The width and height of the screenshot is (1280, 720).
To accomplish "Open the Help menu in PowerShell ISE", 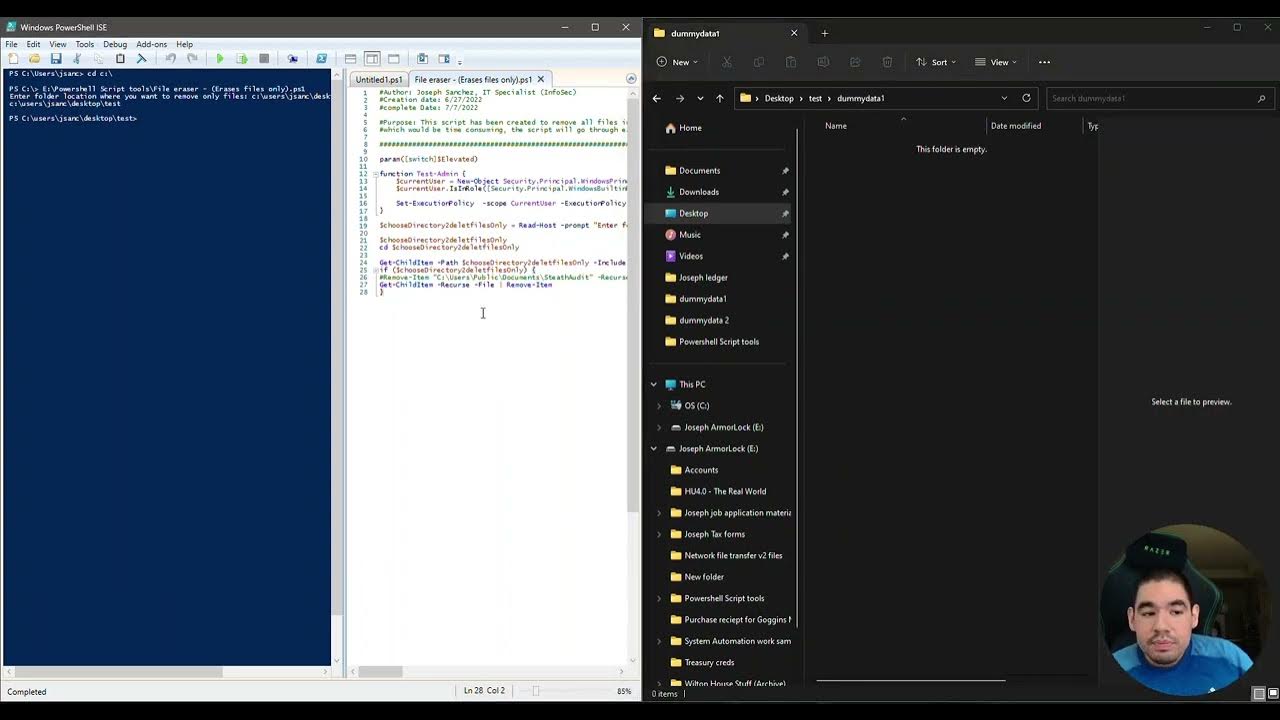I will click(x=185, y=44).
